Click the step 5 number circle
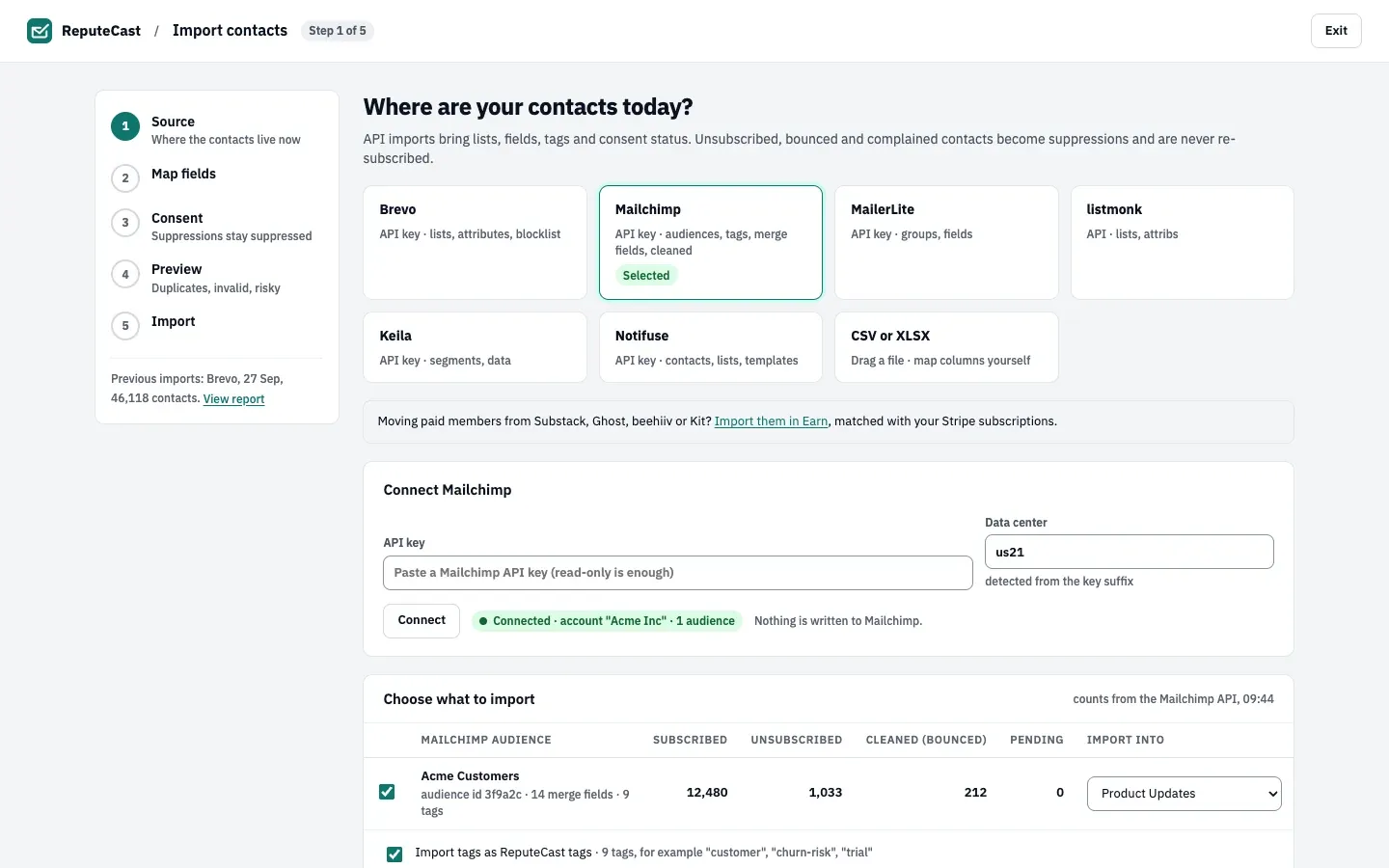The height and width of the screenshot is (868, 1389). (125, 326)
